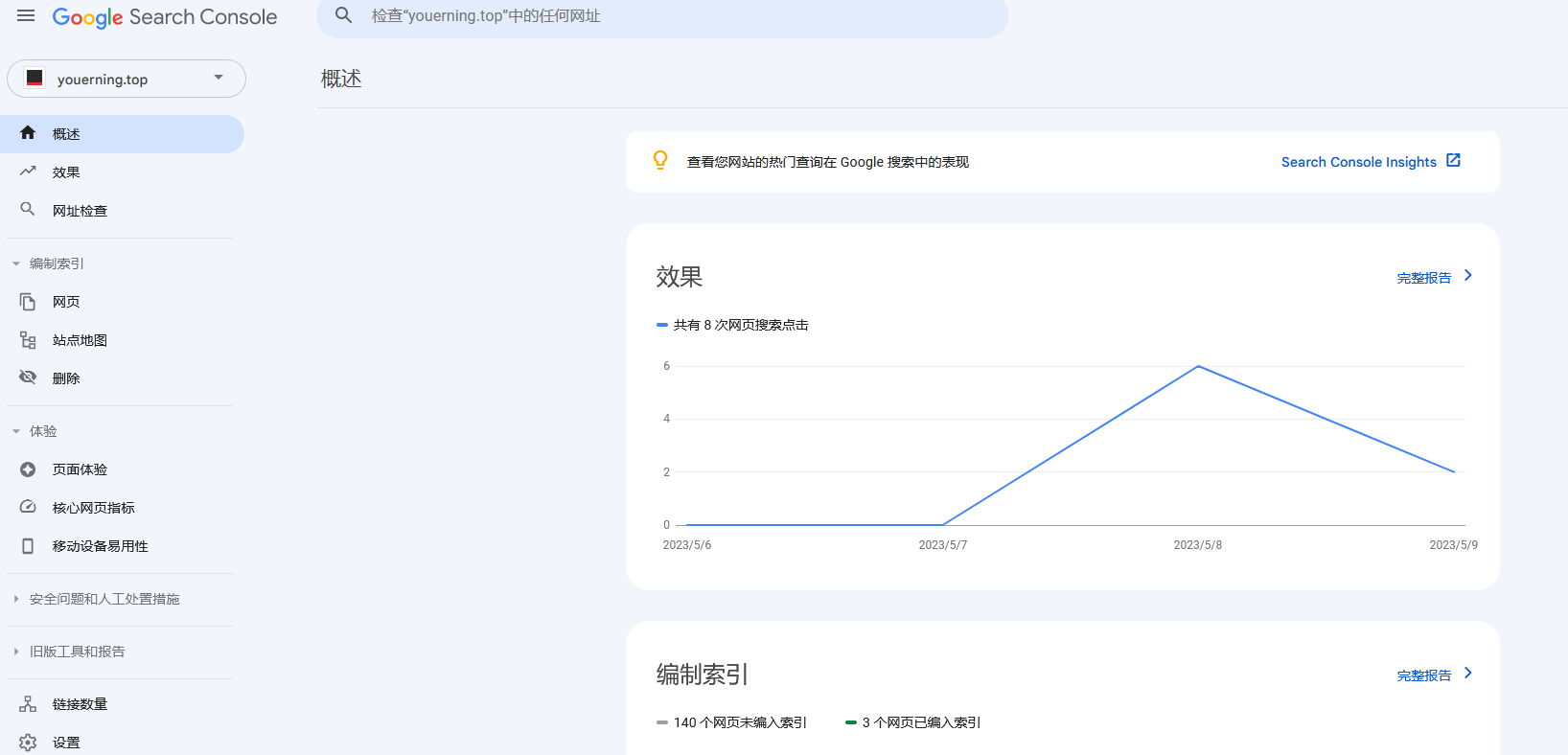The width and height of the screenshot is (1568, 755).
Task: Click the 2023/5/9 chart axis date
Action: tap(1453, 544)
